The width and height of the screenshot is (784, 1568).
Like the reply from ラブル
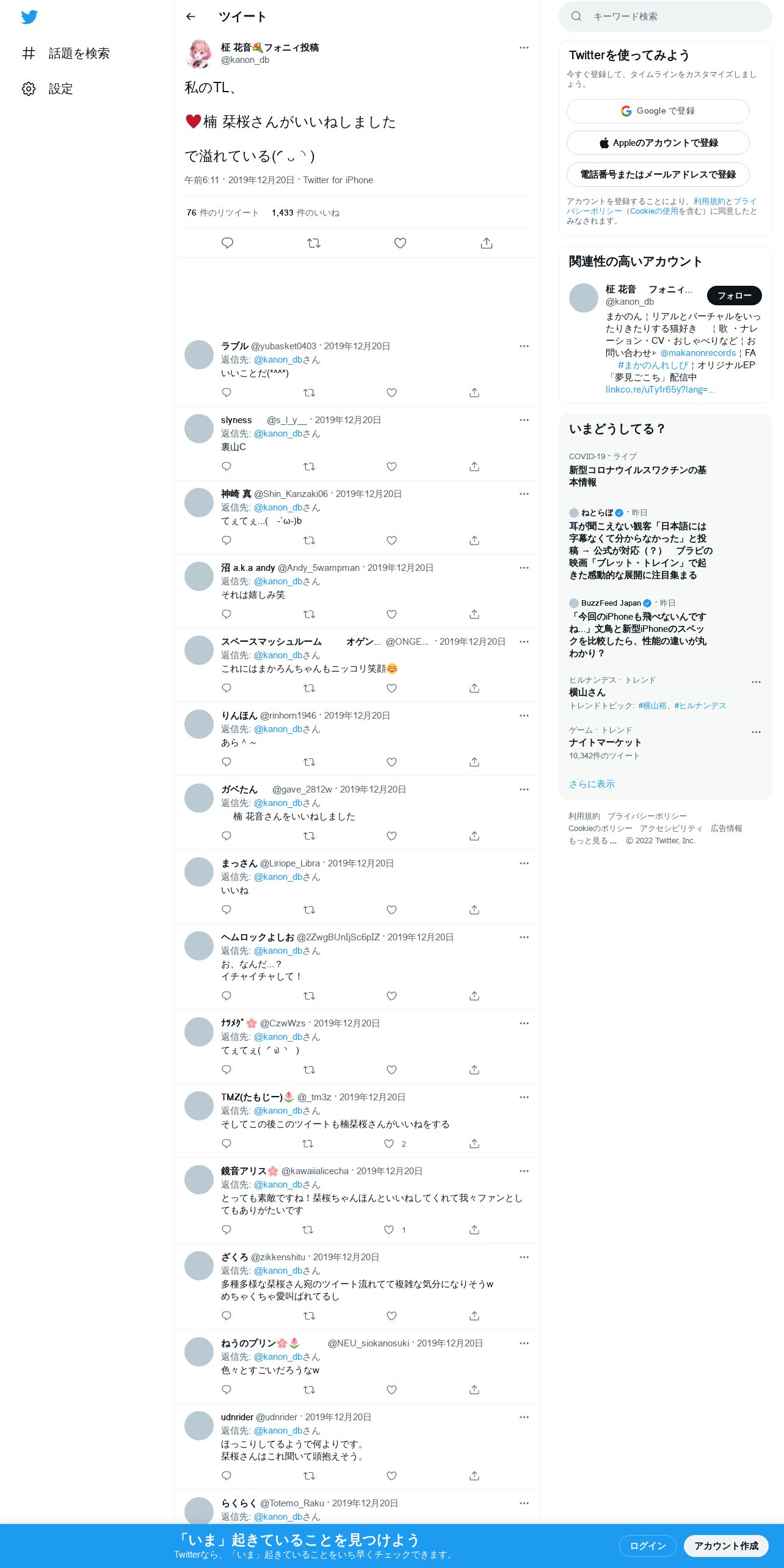392,393
